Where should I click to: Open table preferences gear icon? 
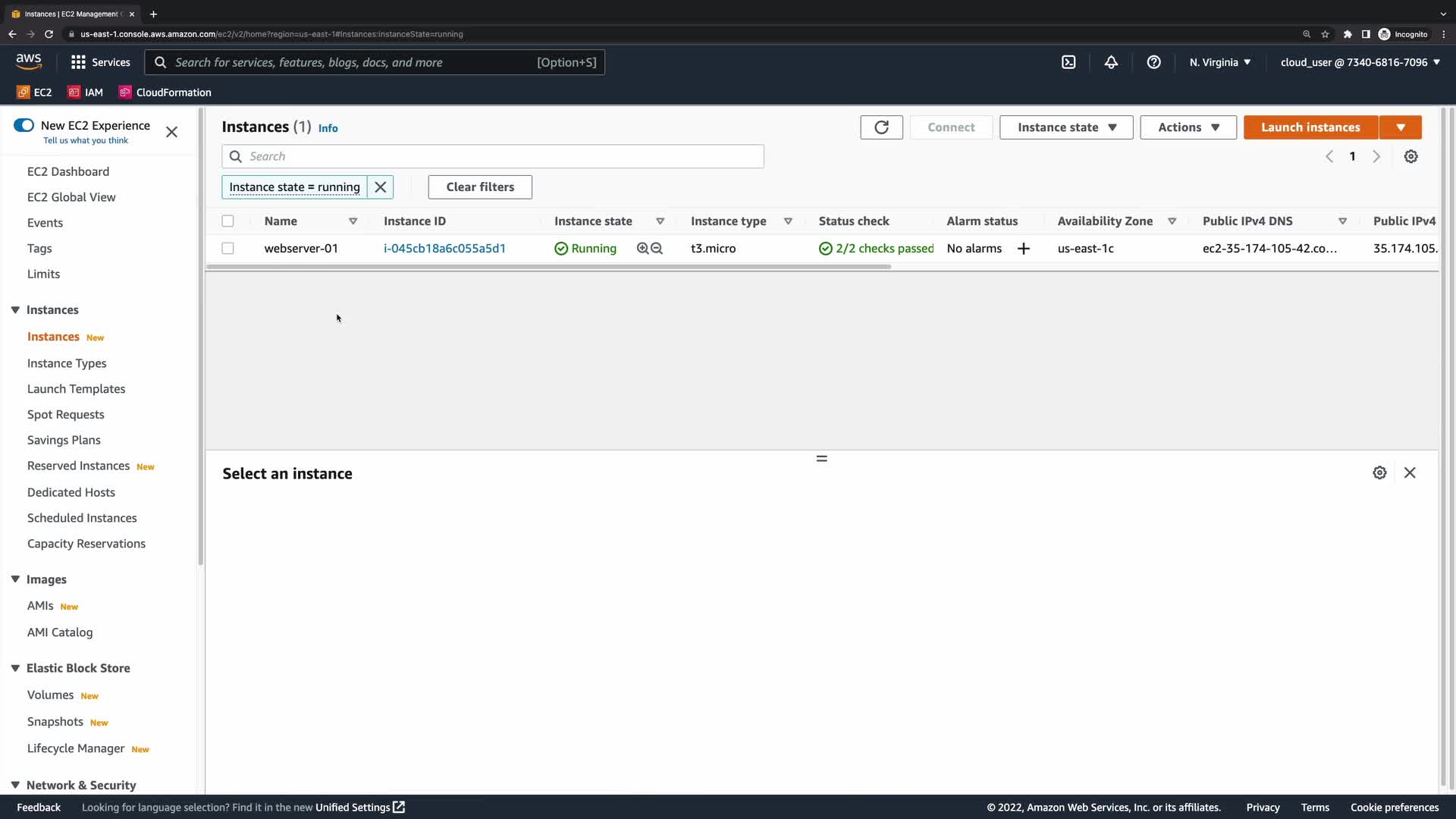pos(1410,157)
